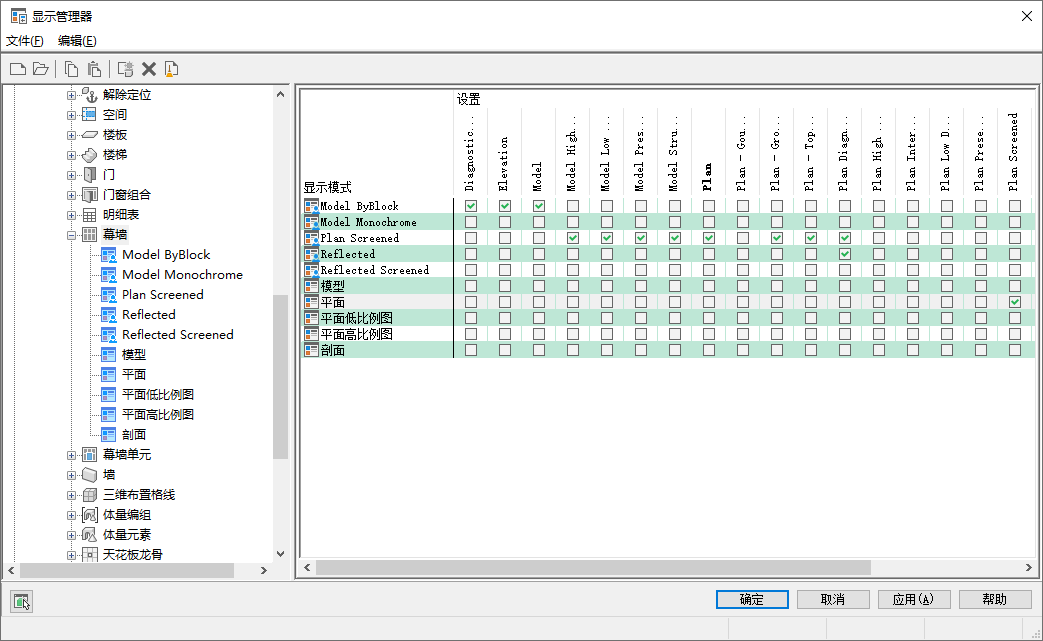Select Reflected Screened in the tree
Viewport: 1043px width, 641px height.
pyautogui.click(x=178, y=334)
